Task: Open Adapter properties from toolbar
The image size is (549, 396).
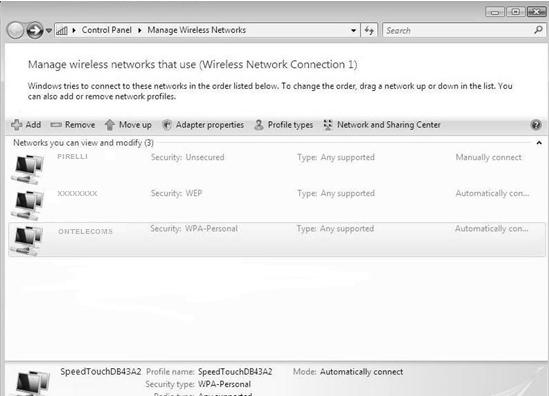Action: (x=210, y=125)
